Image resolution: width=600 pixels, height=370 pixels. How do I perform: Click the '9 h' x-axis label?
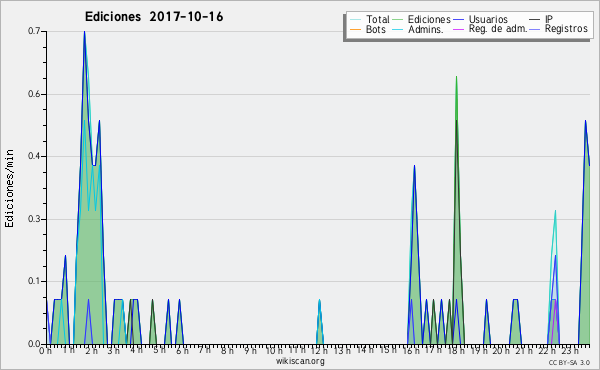[251, 350]
